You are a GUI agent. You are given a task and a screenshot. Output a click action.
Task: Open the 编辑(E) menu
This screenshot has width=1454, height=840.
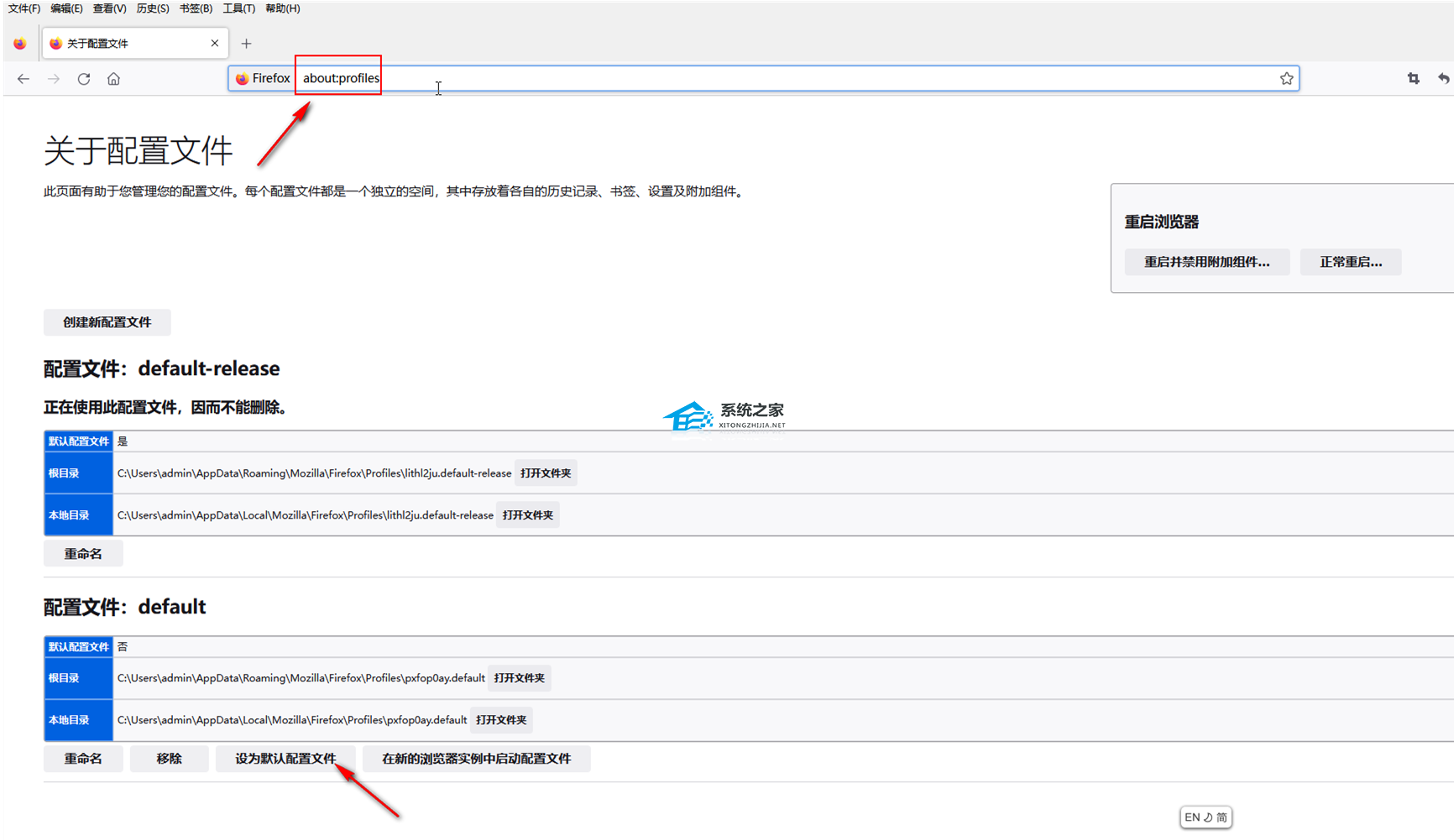tap(66, 8)
